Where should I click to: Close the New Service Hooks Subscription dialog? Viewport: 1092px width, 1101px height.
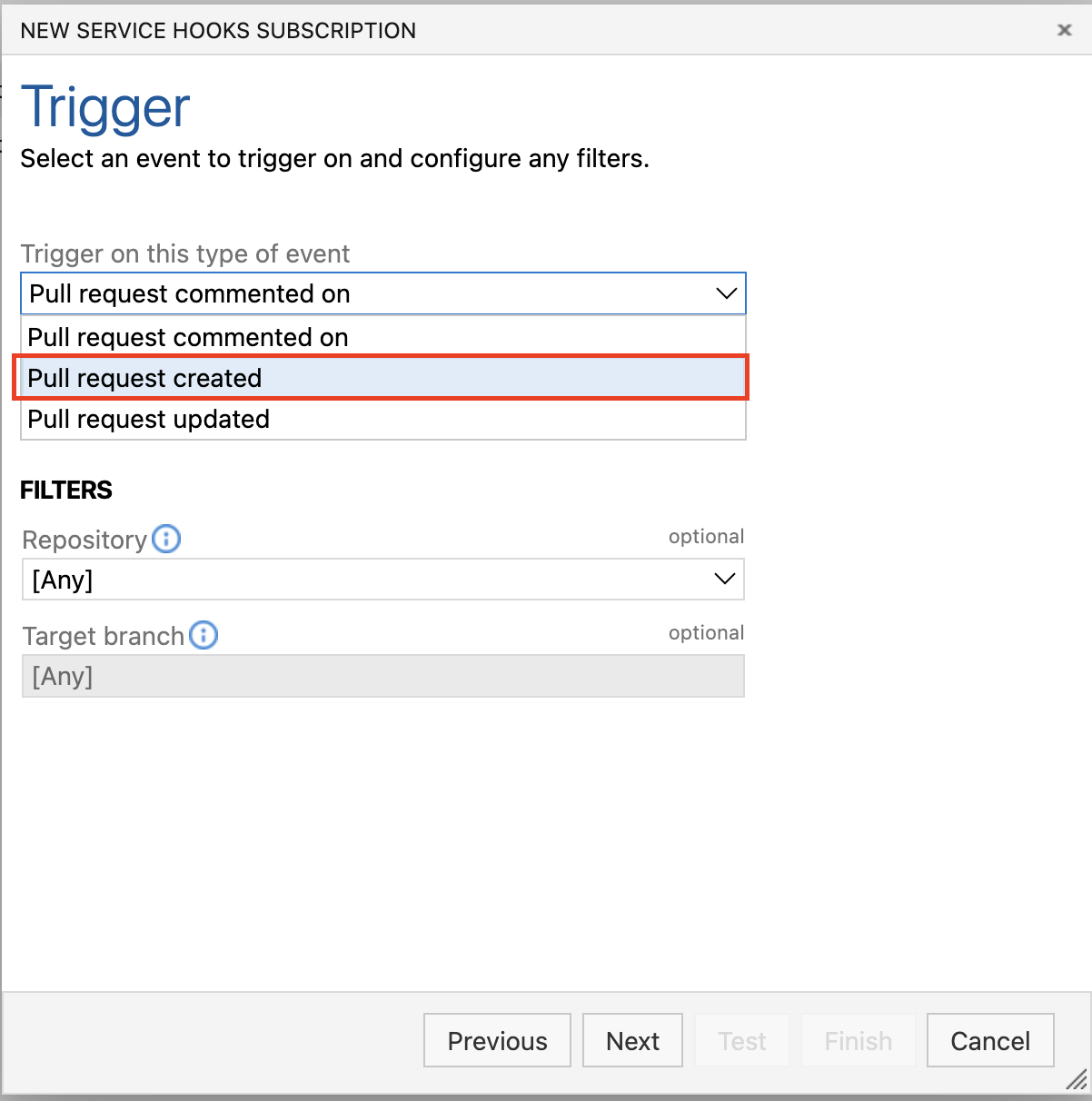point(1064,29)
